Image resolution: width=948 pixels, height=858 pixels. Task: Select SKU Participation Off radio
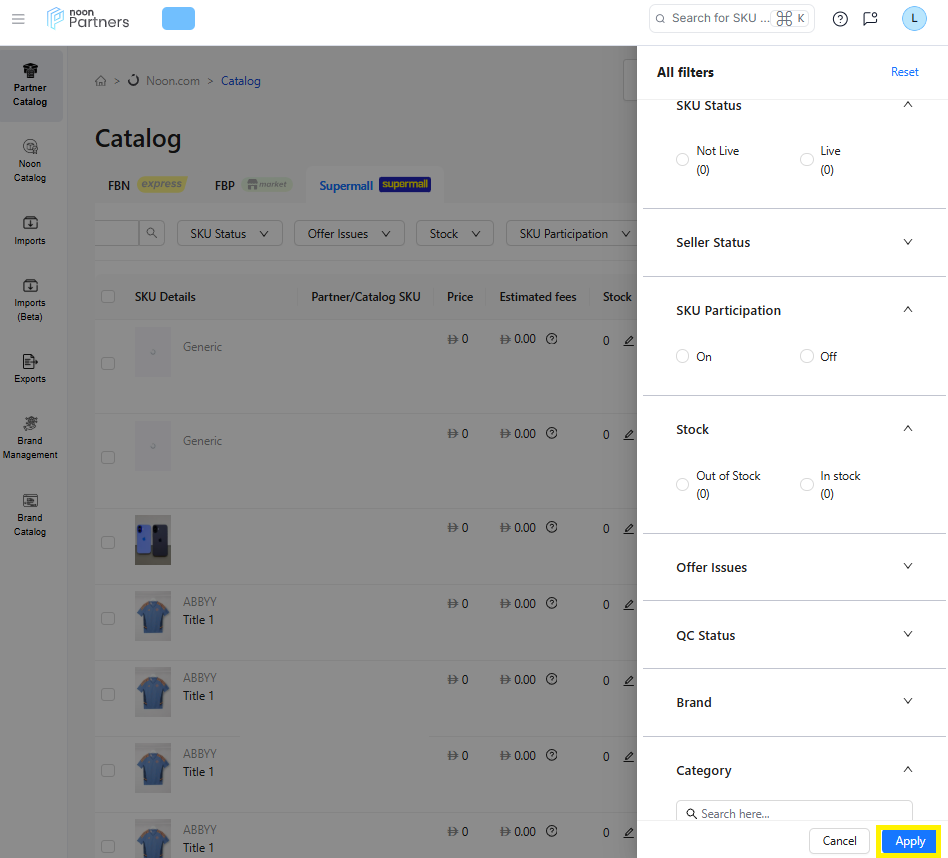(807, 356)
